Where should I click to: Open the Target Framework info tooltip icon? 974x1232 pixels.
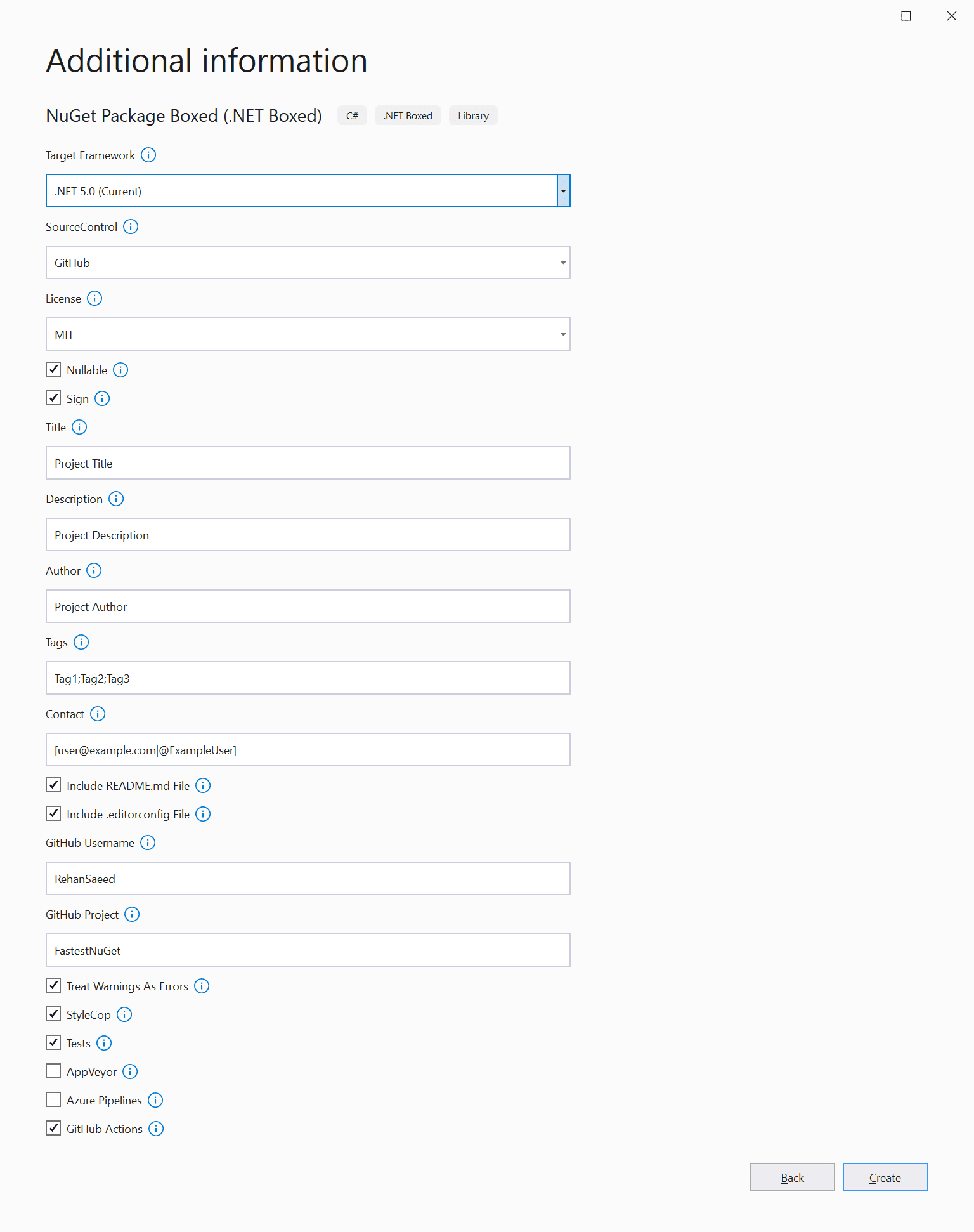coord(148,155)
